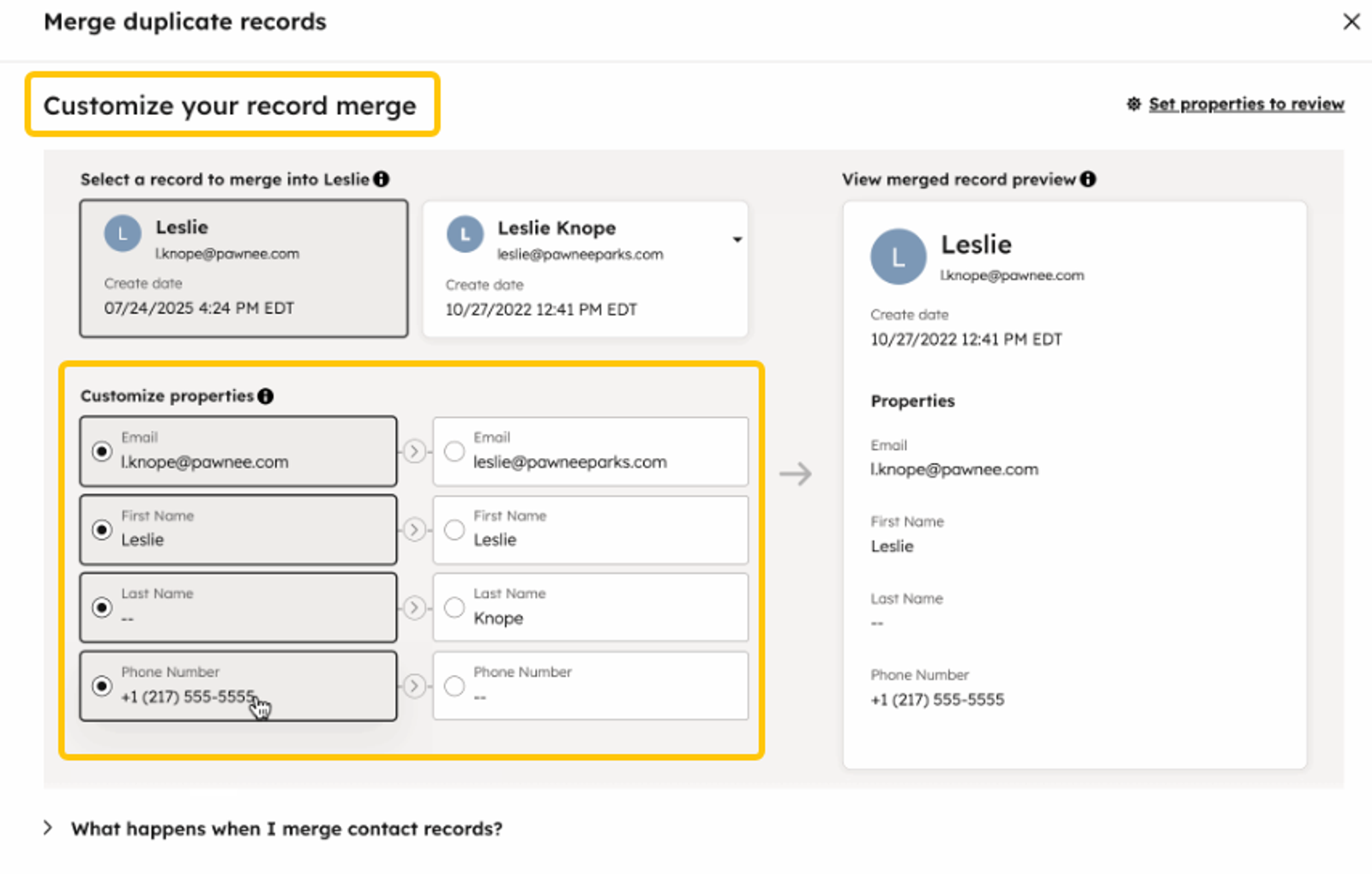
Task: Select the Leslie record card
Action: click(x=244, y=268)
